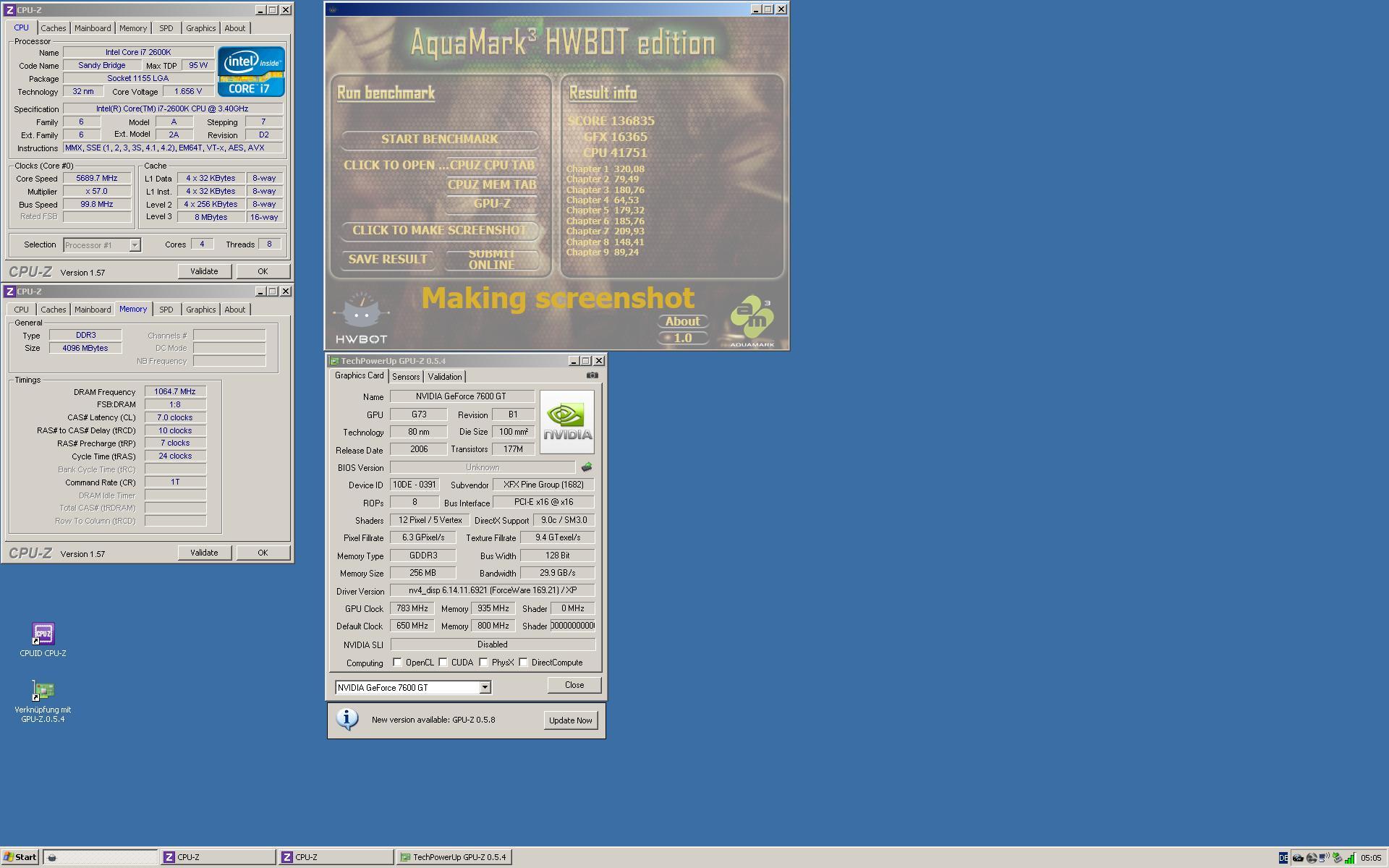Click the info icon in GPU-Z update notice
Image resolution: width=1389 pixels, height=868 pixels.
pyautogui.click(x=347, y=719)
